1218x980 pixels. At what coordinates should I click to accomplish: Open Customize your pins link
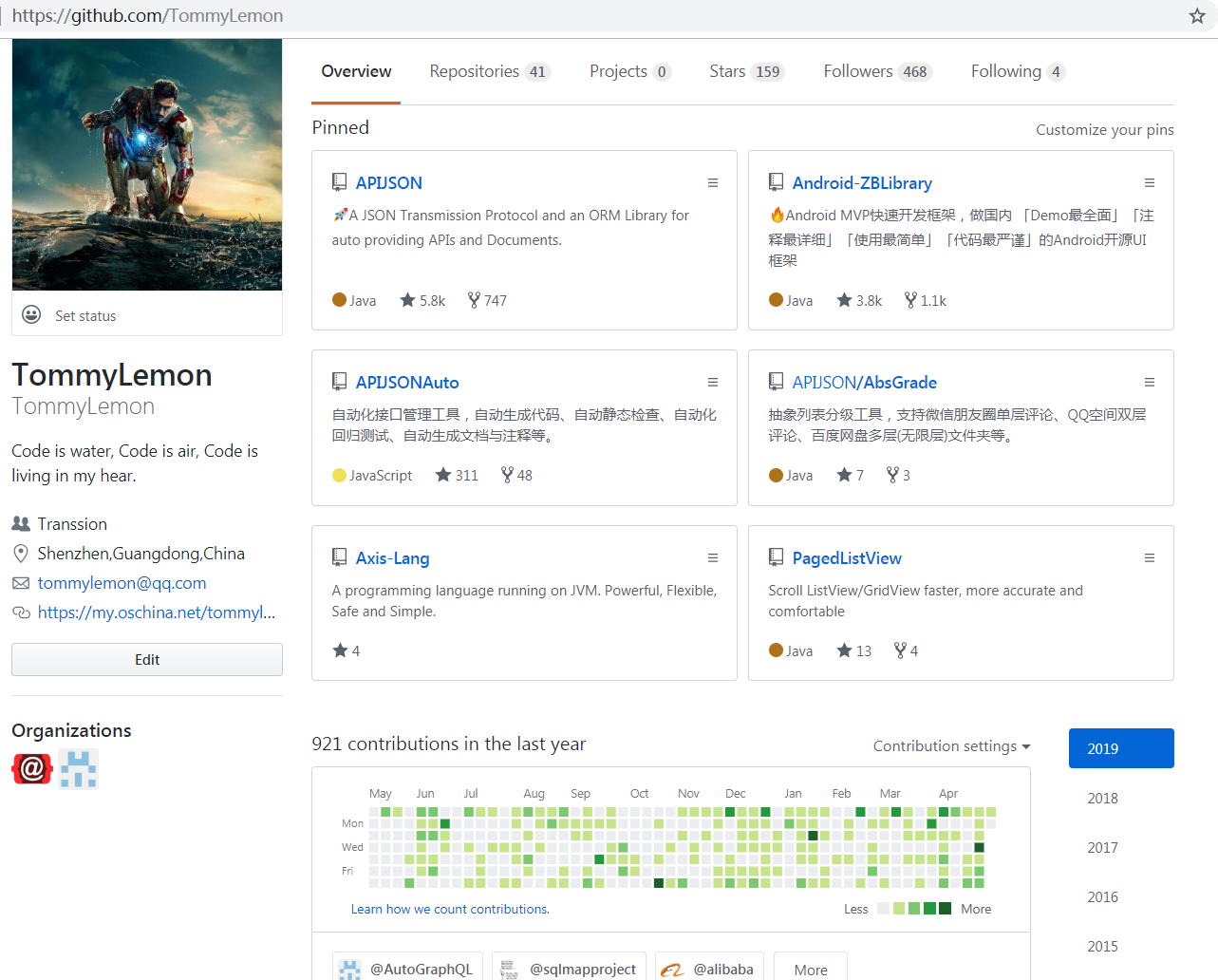tap(1104, 130)
